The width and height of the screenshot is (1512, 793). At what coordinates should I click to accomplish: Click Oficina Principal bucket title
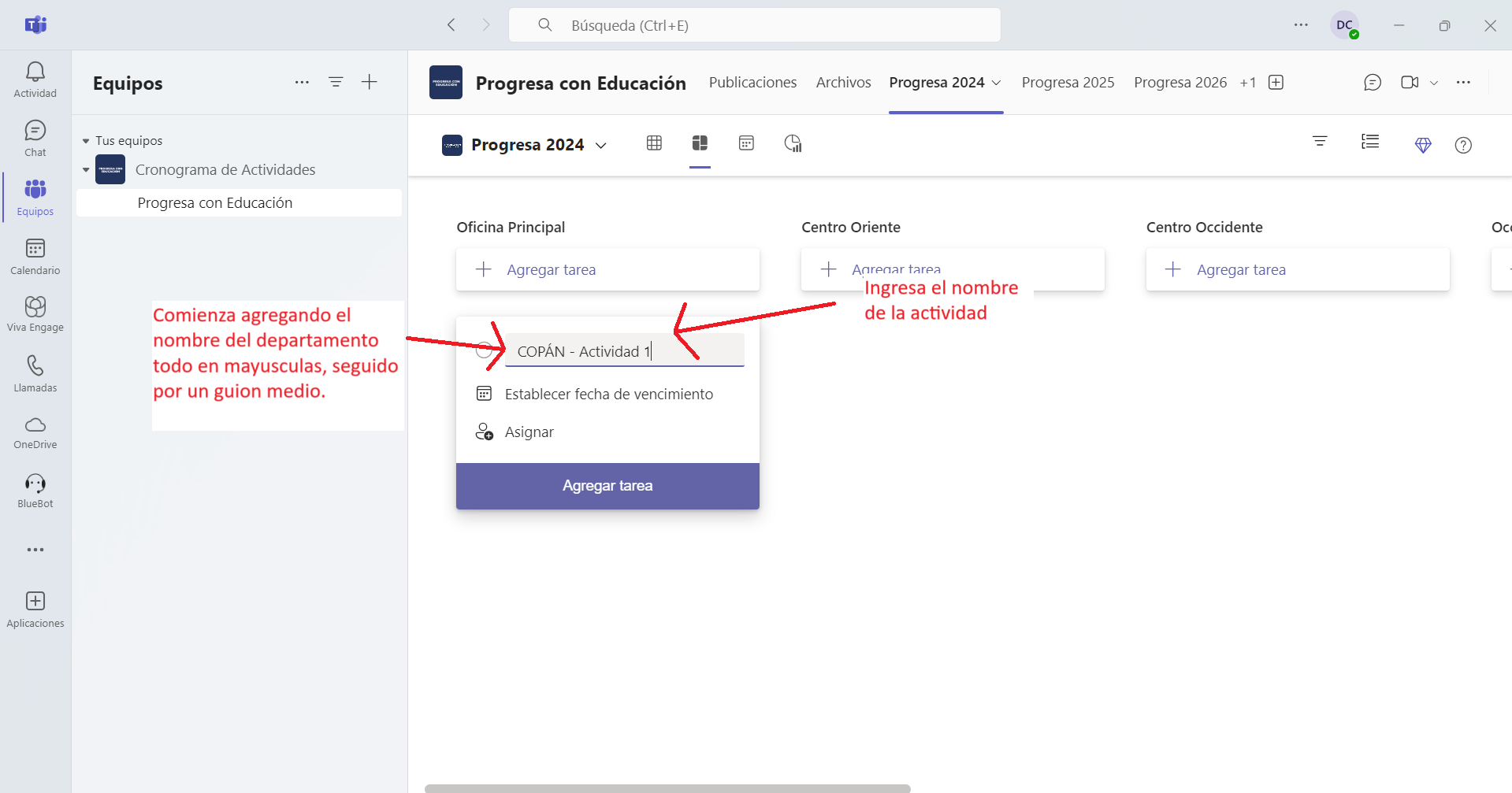coord(511,227)
